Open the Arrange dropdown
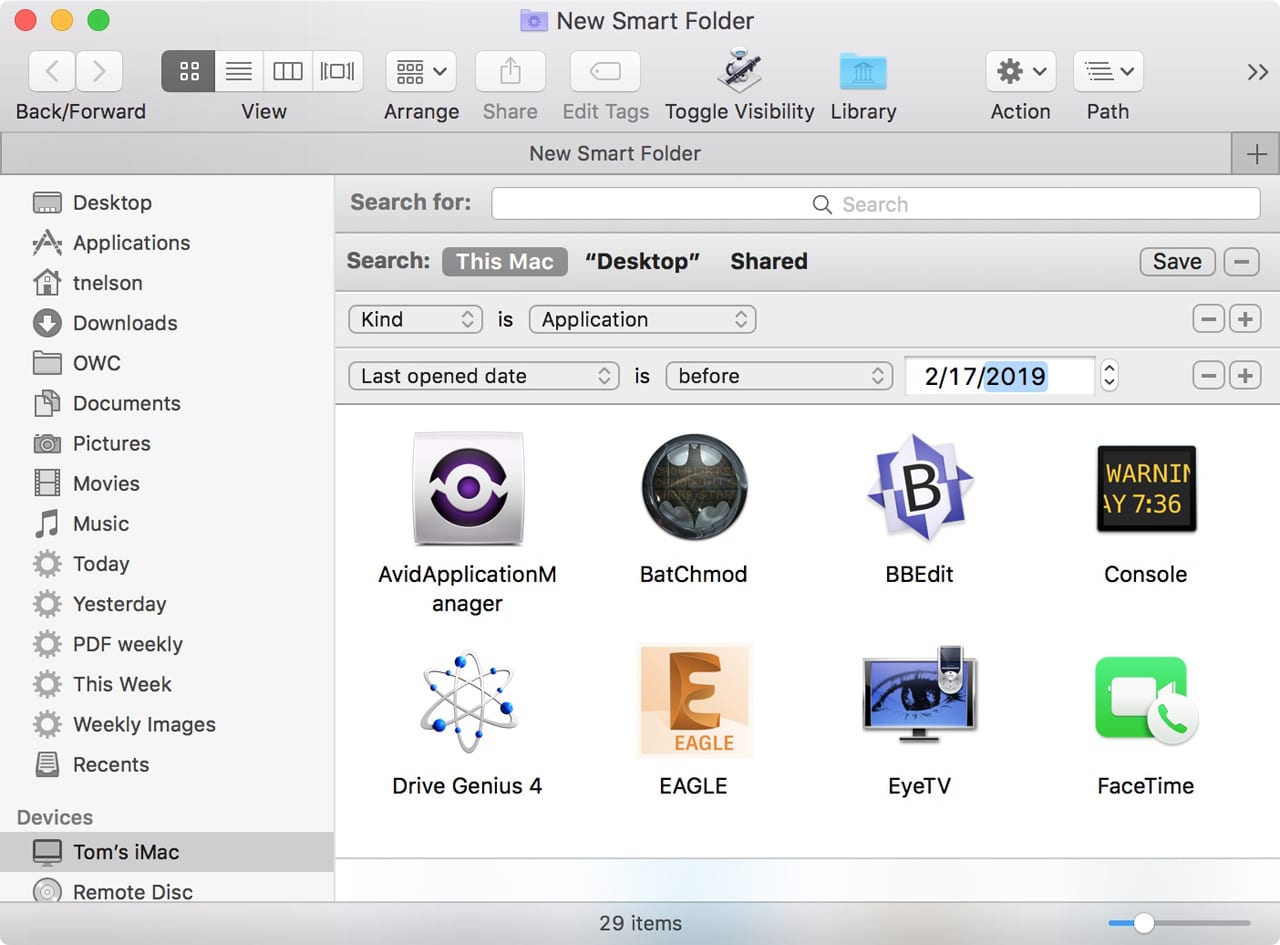This screenshot has width=1280, height=945. coord(421,72)
